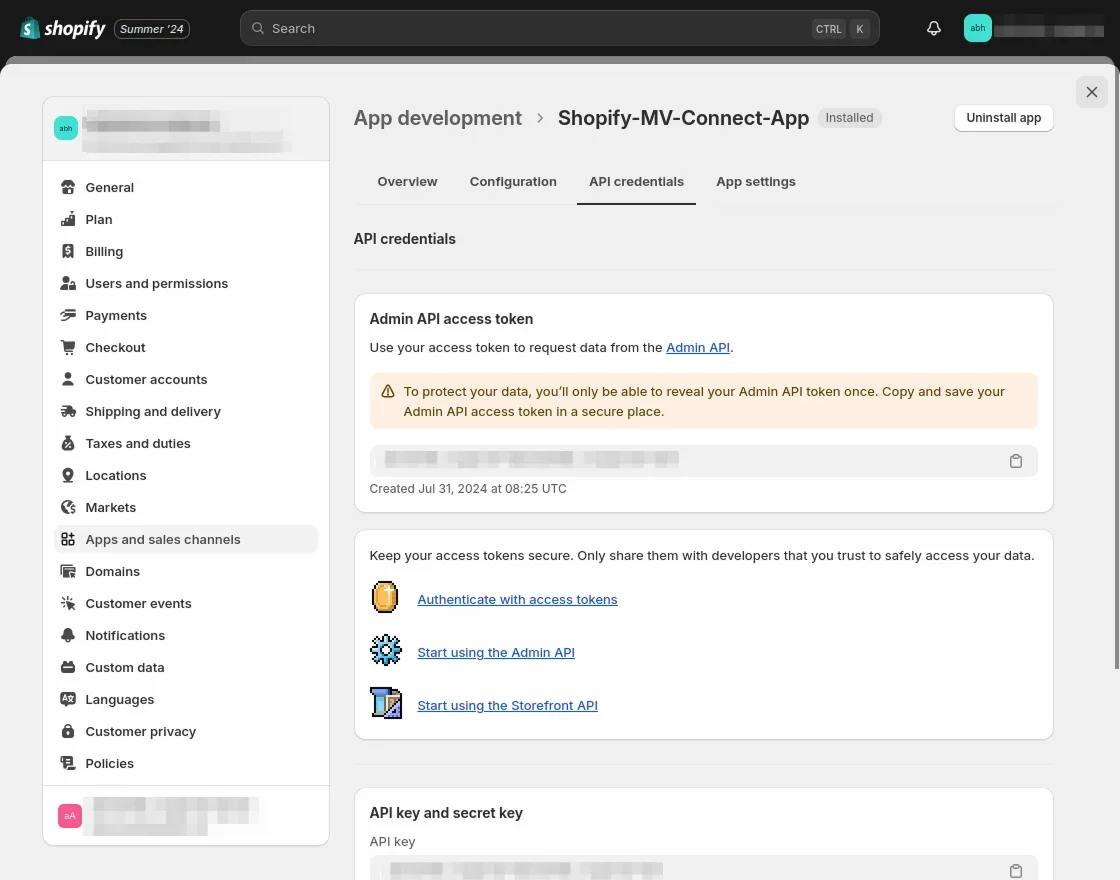Switch to the Overview tab
Viewport: 1120px width, 880px height.
(x=407, y=182)
